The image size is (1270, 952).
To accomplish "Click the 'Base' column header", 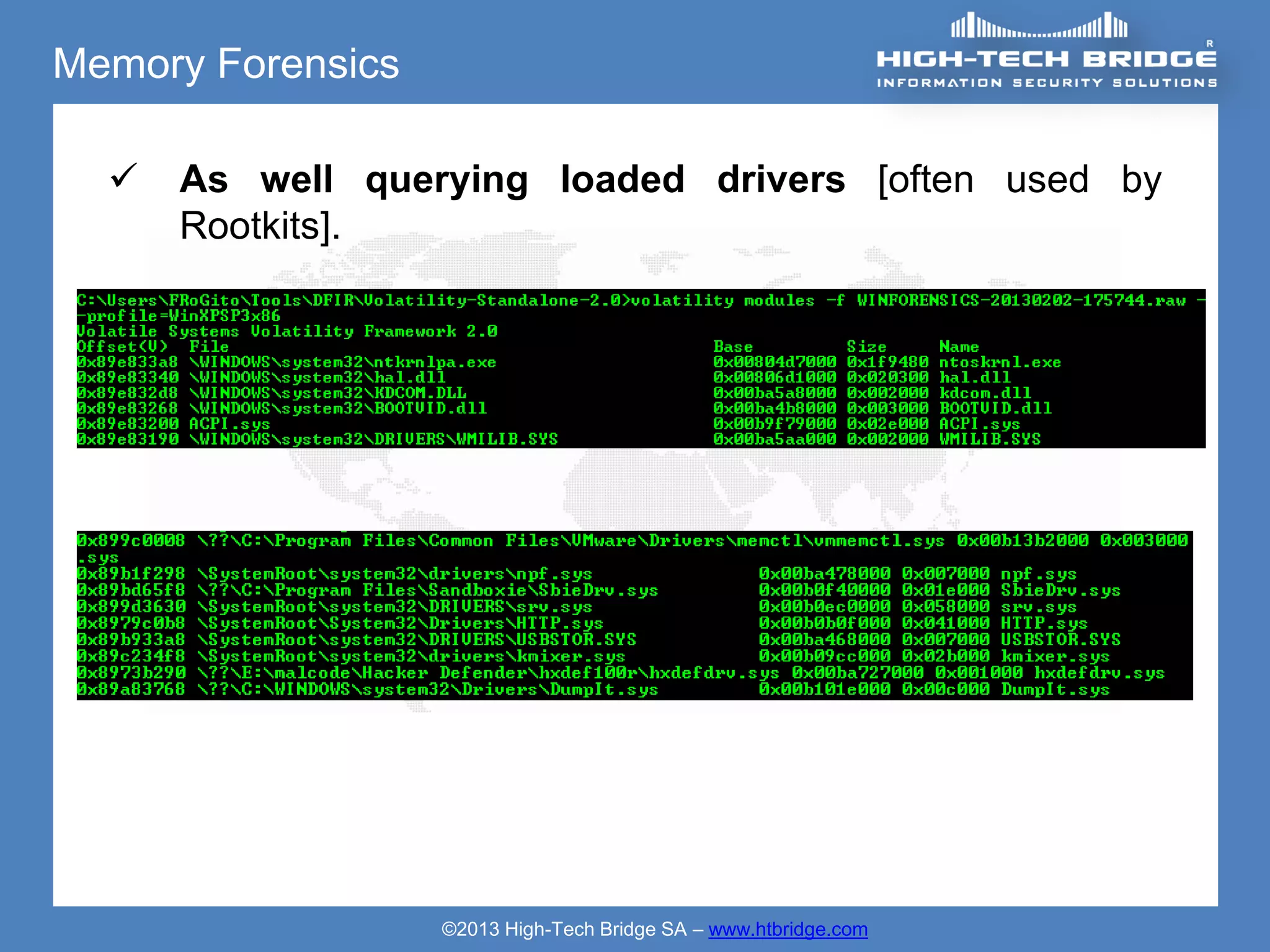I will [x=733, y=346].
